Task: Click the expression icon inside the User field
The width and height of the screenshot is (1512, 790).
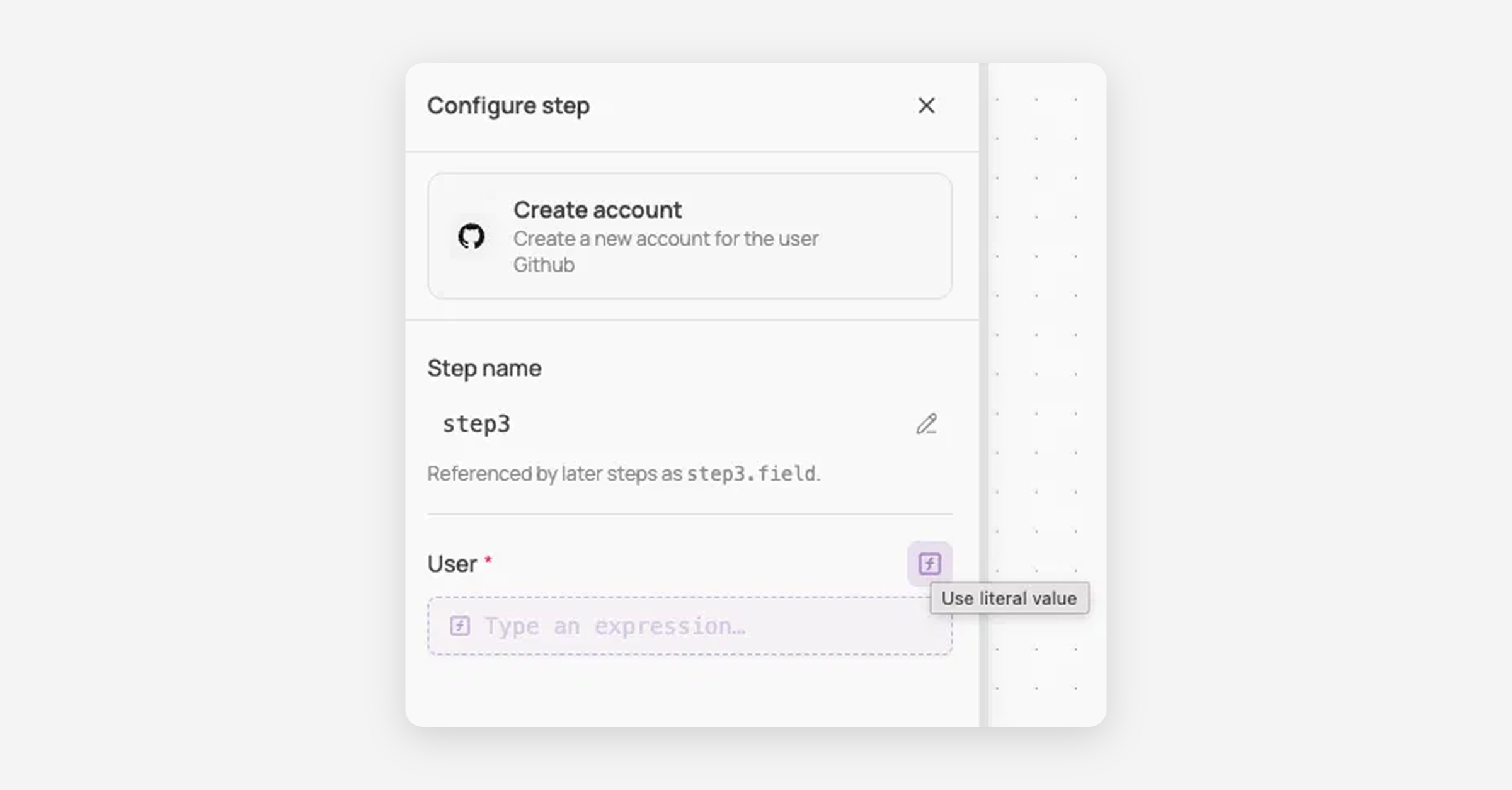Action: pyautogui.click(x=460, y=626)
